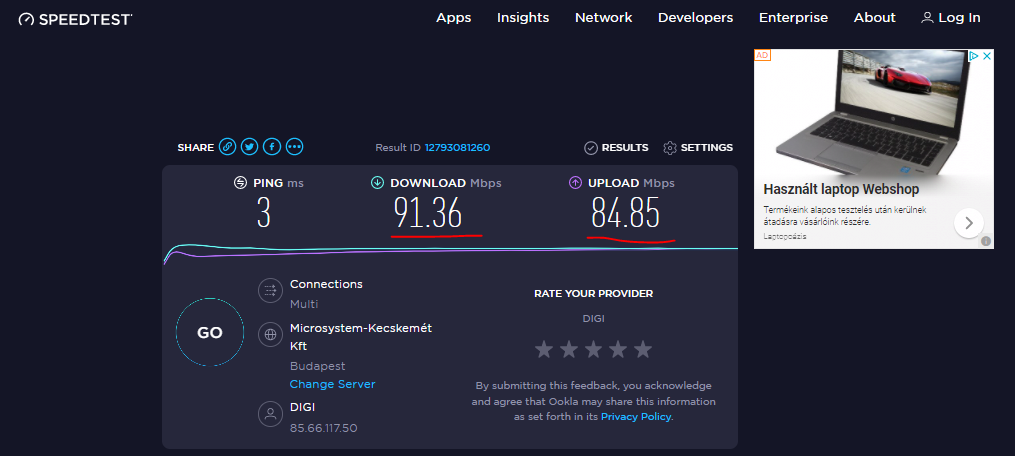Open the About menu
1015x456 pixels.
coord(875,18)
